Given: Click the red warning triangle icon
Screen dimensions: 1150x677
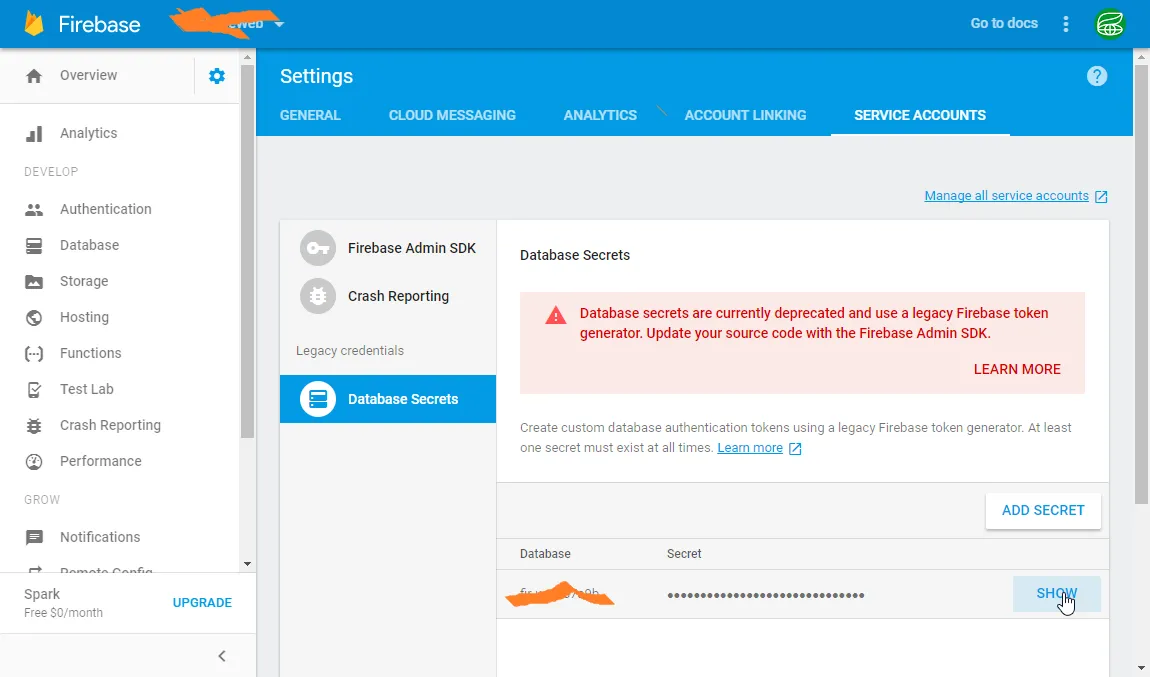Looking at the screenshot, I should [x=556, y=315].
